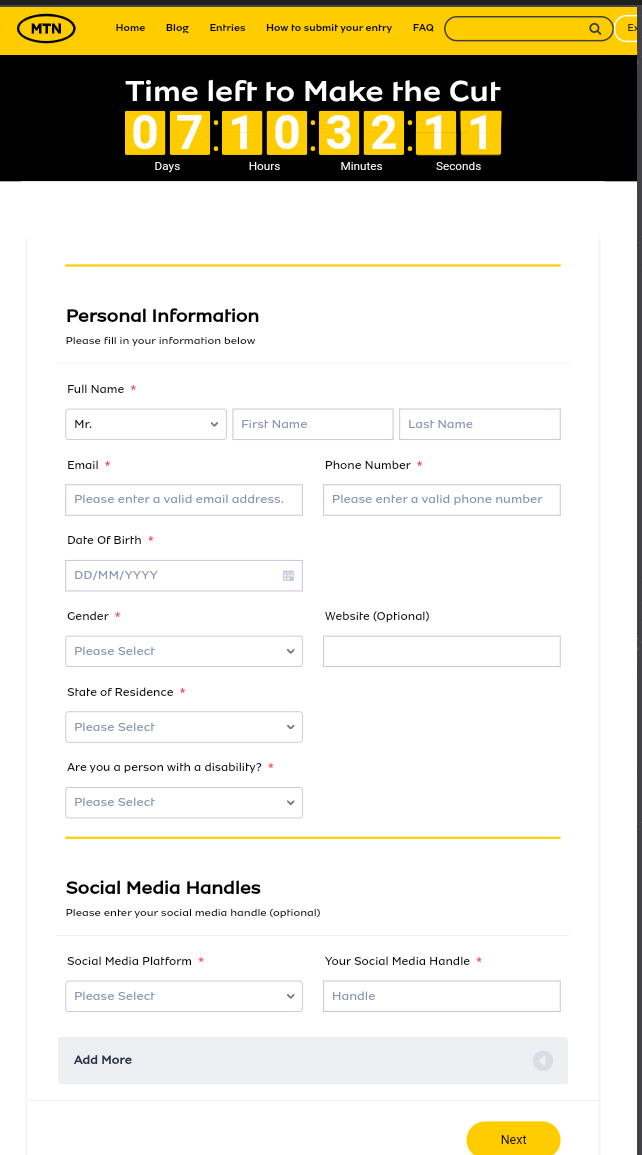
Task: Click the Add More arrow icon
Action: pyautogui.click(x=542, y=1061)
